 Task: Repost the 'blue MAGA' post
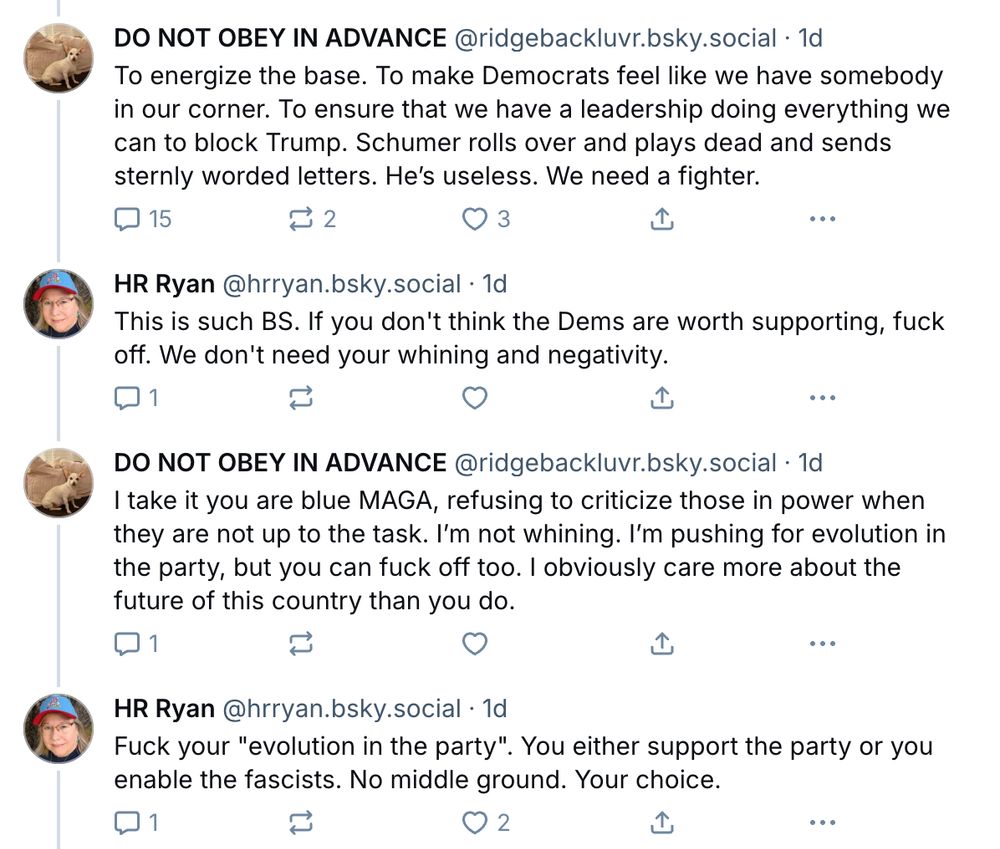pyautogui.click(x=300, y=644)
